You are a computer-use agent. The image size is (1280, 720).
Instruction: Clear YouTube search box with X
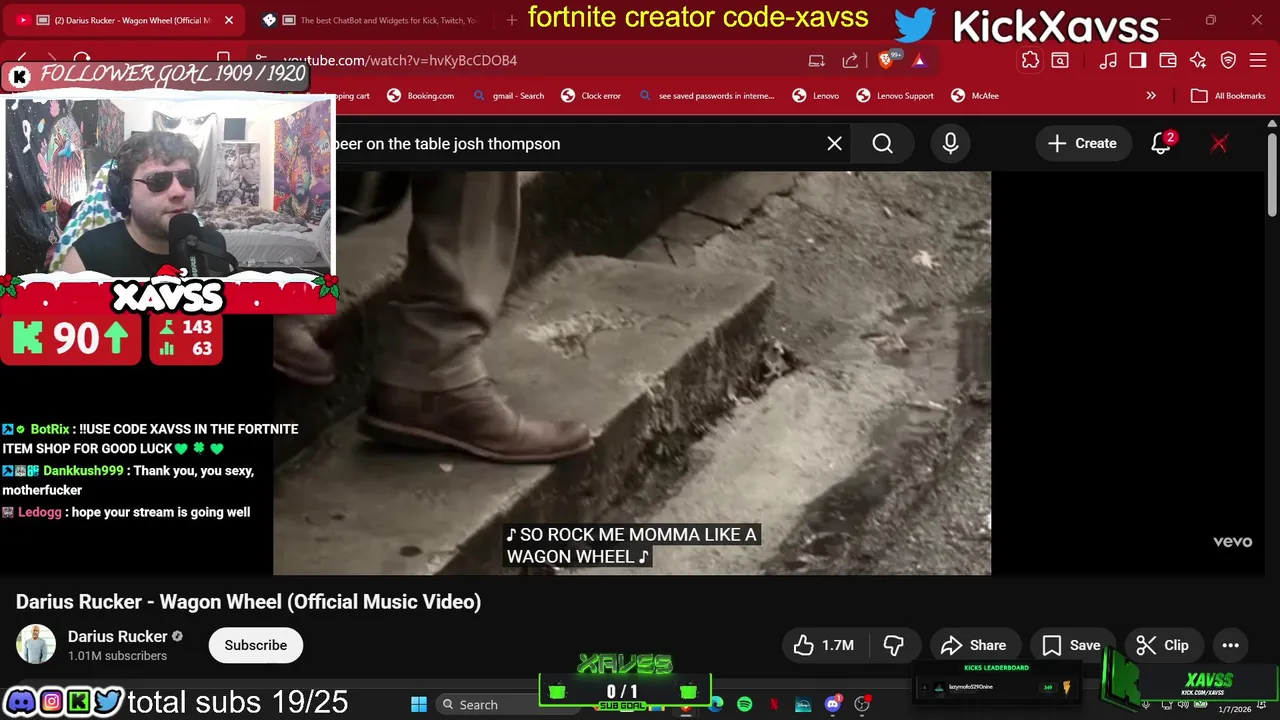834,143
